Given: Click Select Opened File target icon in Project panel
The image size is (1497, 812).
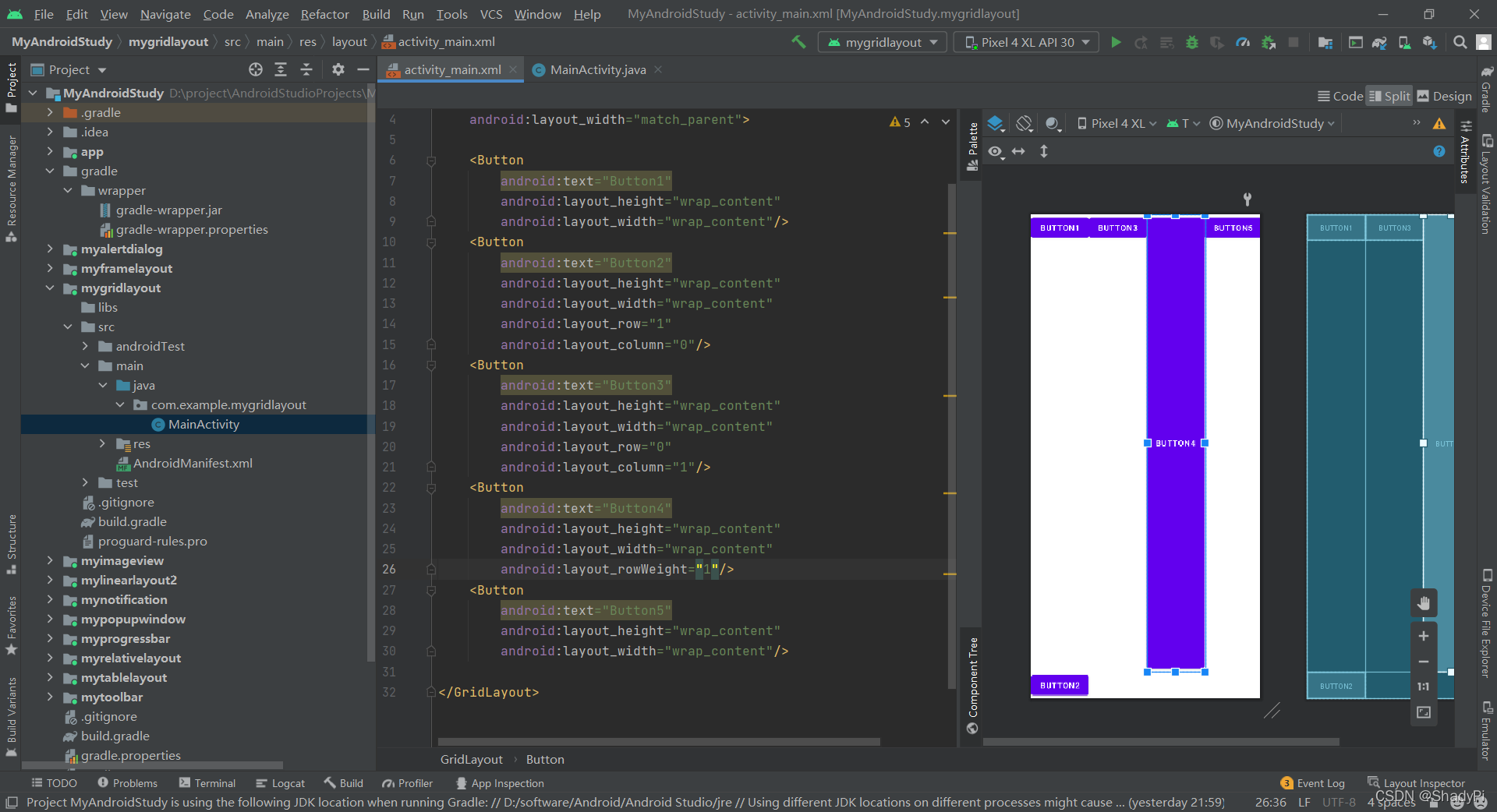Looking at the screenshot, I should tap(256, 69).
